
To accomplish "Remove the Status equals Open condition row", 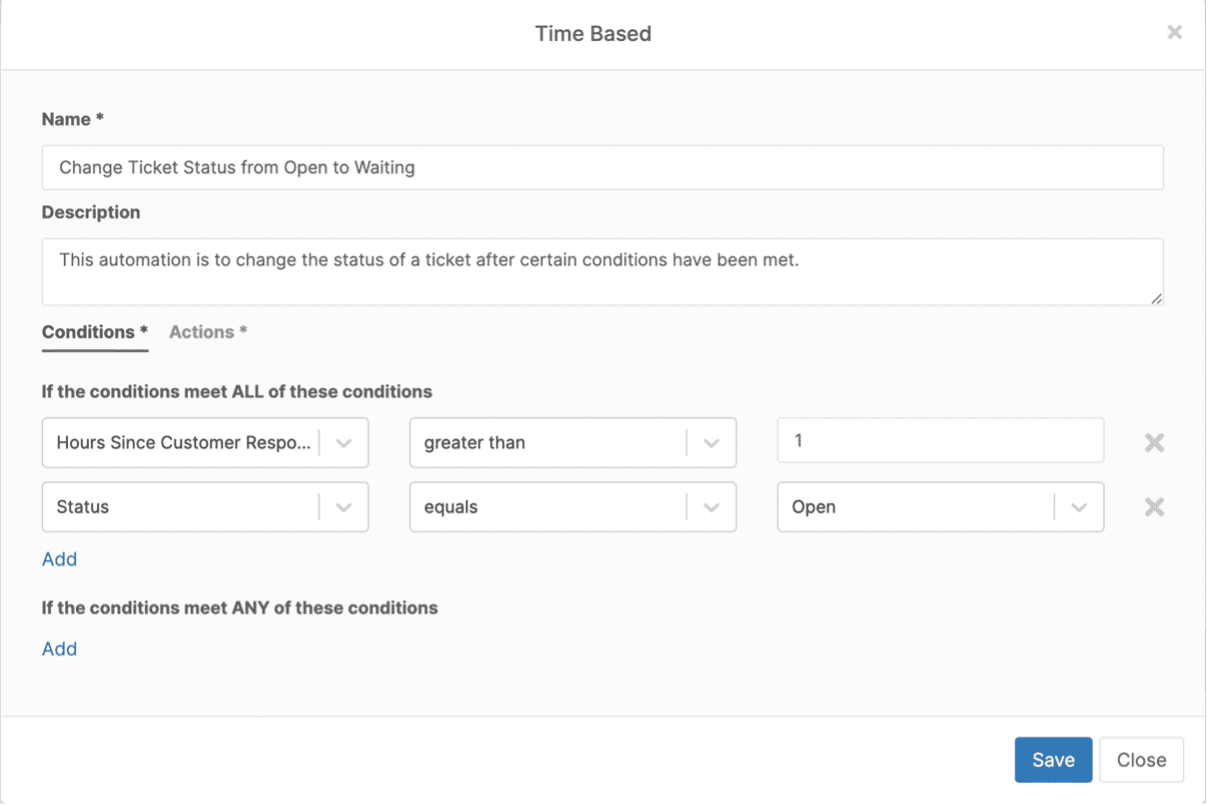I will (1153, 507).
